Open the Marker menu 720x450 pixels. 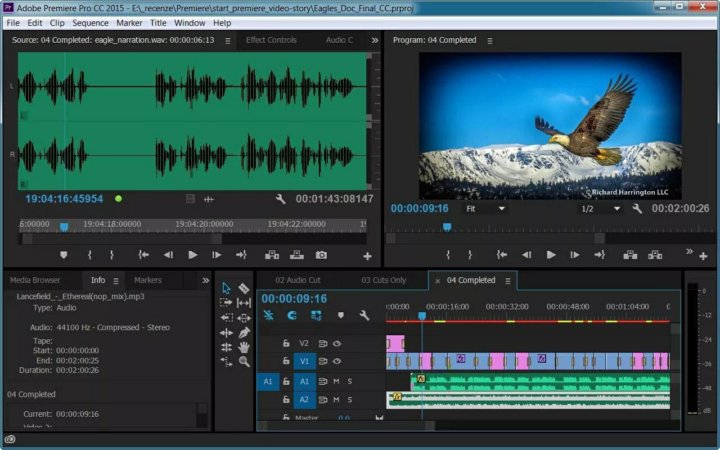tap(129, 22)
